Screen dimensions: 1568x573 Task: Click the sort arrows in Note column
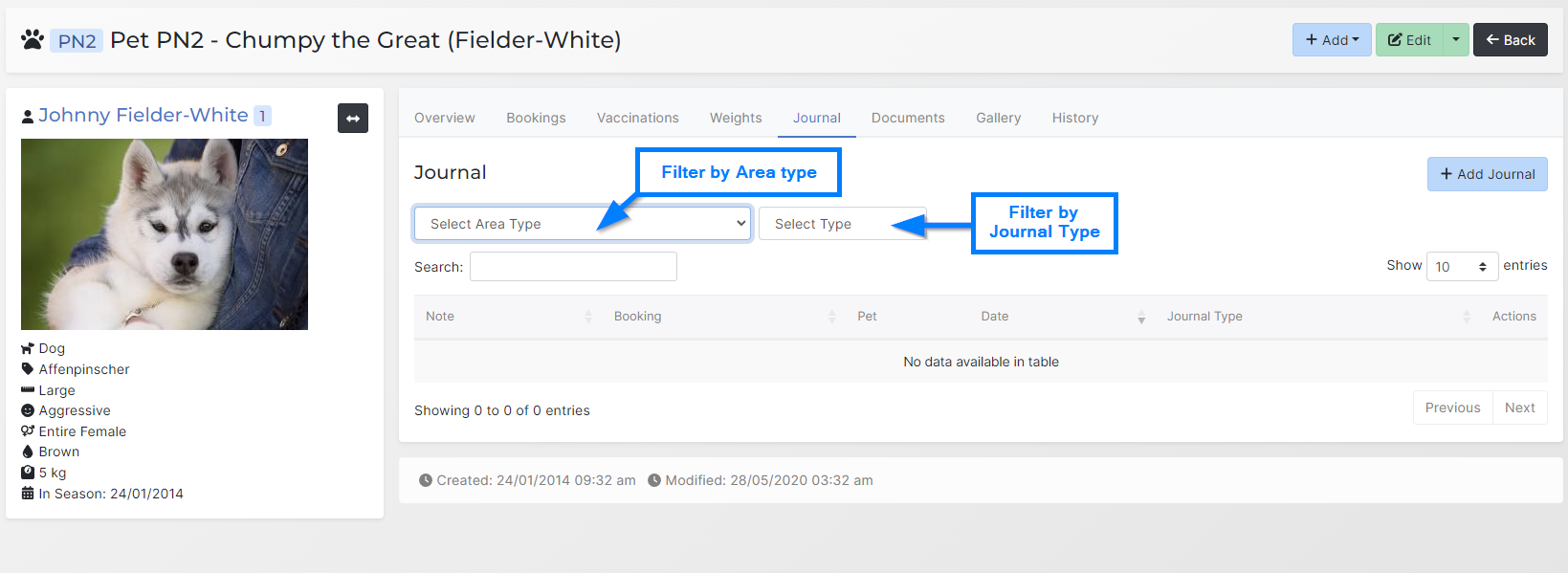point(588,317)
